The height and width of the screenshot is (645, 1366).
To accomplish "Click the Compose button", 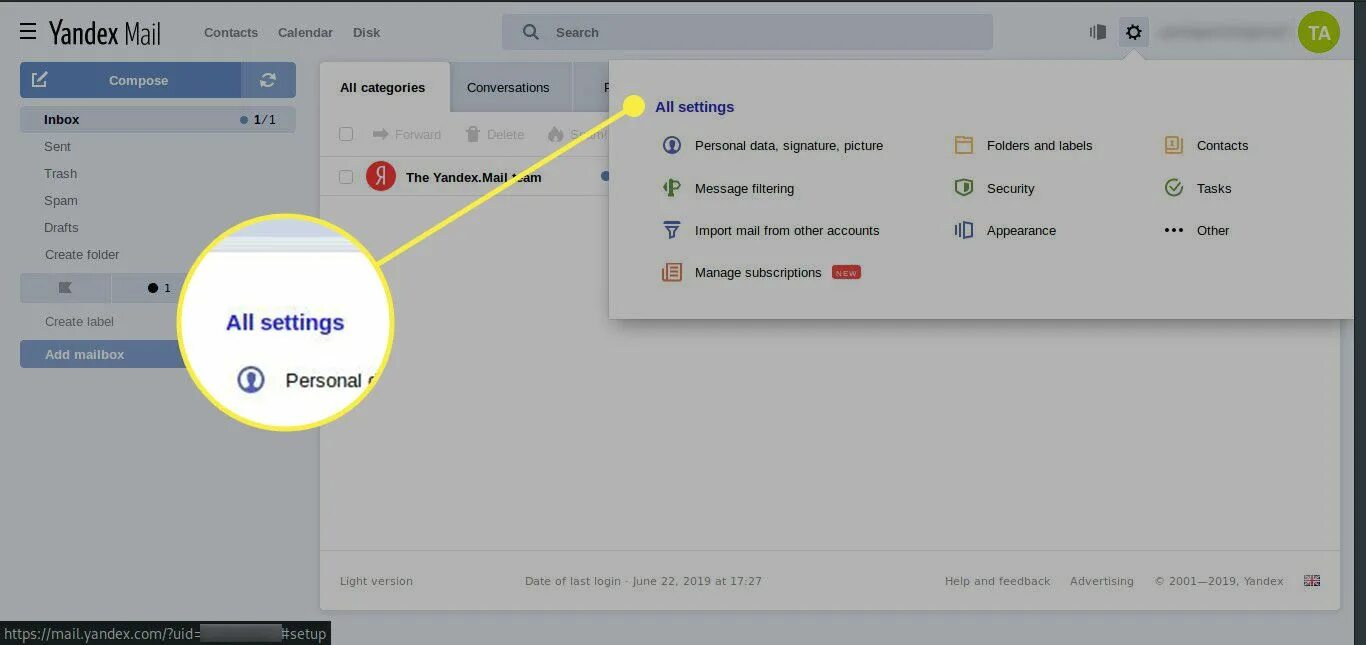I will (x=131, y=80).
